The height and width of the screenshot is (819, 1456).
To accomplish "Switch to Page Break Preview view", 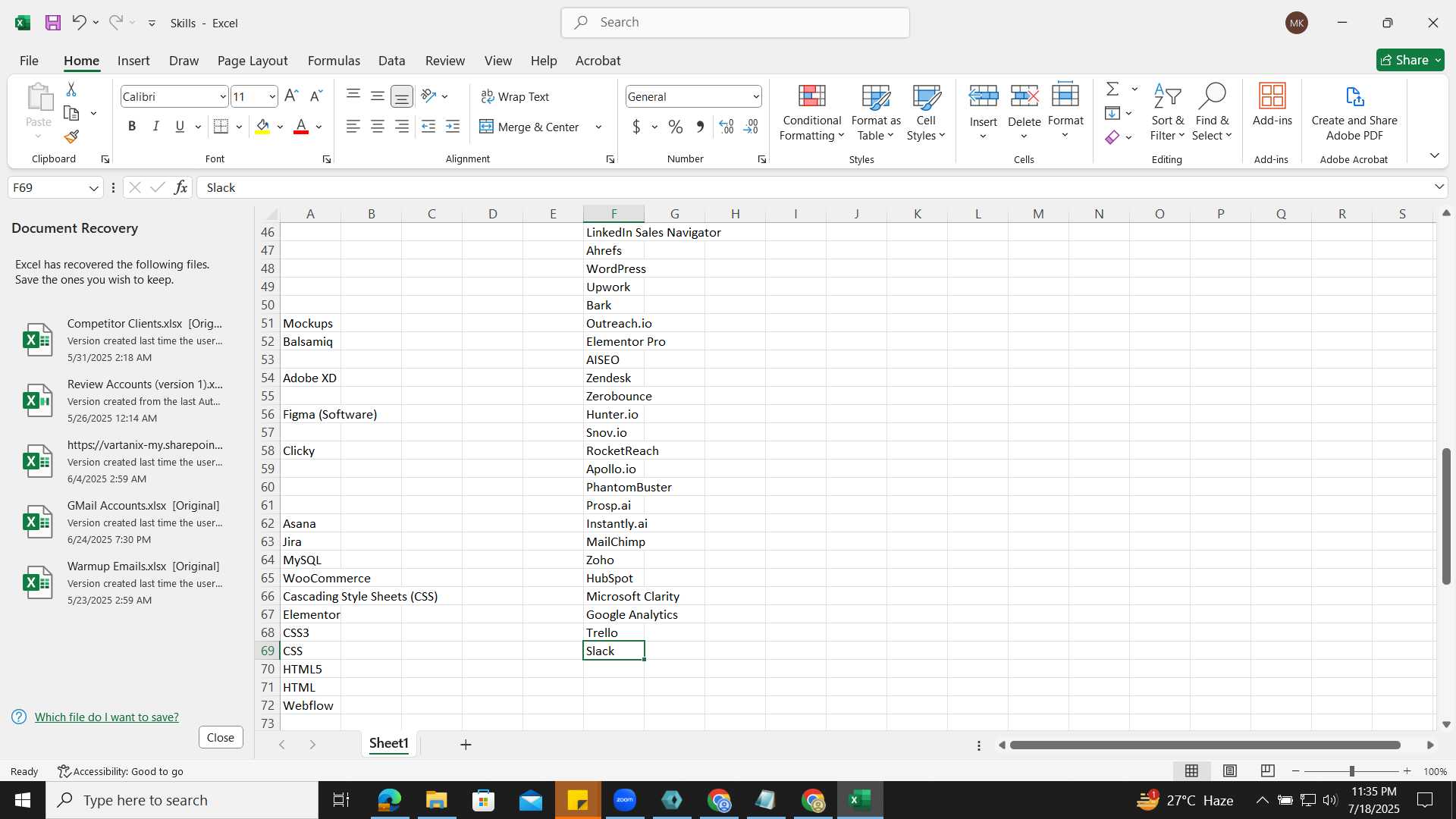I will tap(1268, 770).
